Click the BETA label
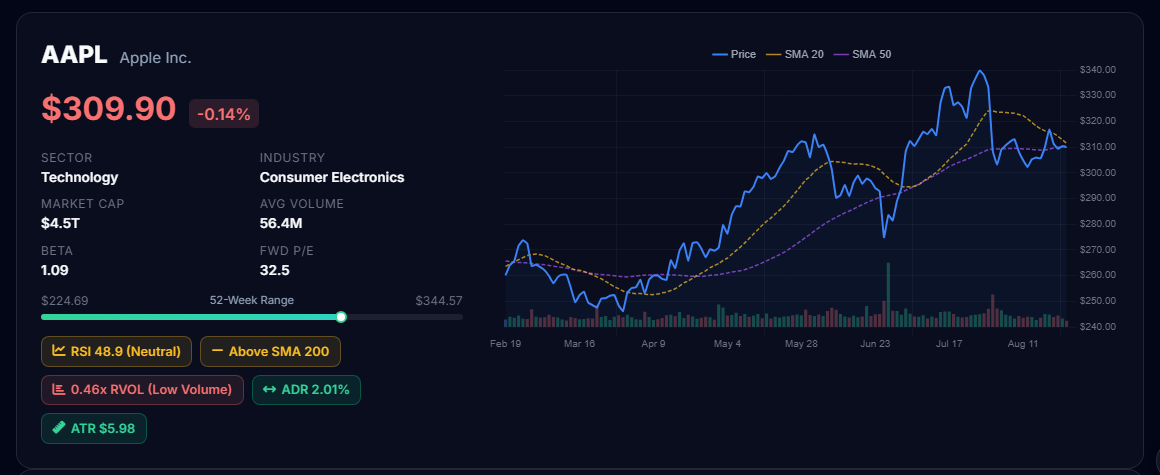 [57, 251]
